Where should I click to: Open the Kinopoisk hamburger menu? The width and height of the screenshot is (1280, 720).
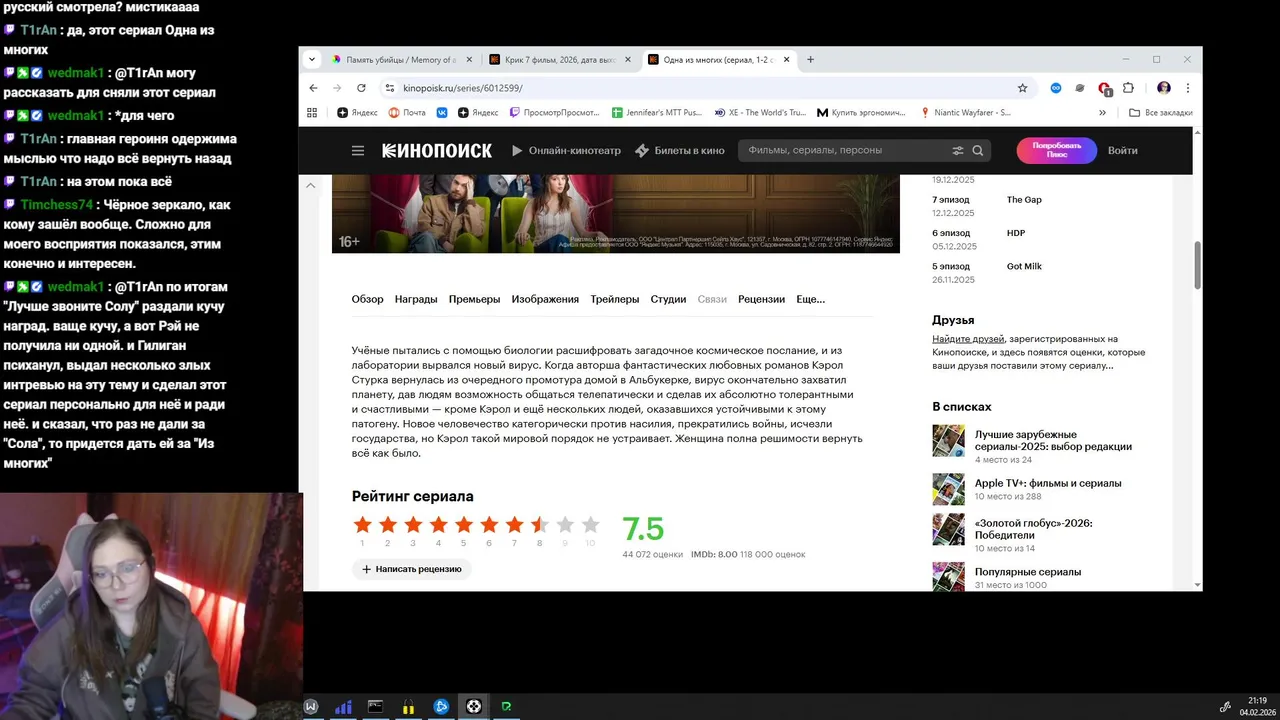pyautogui.click(x=358, y=151)
